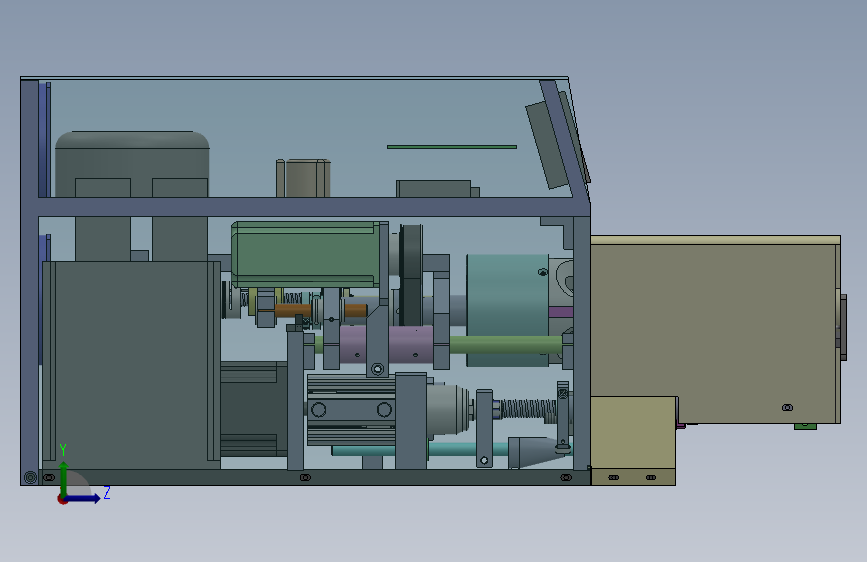This screenshot has height=562, width=867.
Task: Select the finned dark motor behind the cabinet block
Action: click(x=254, y=409)
